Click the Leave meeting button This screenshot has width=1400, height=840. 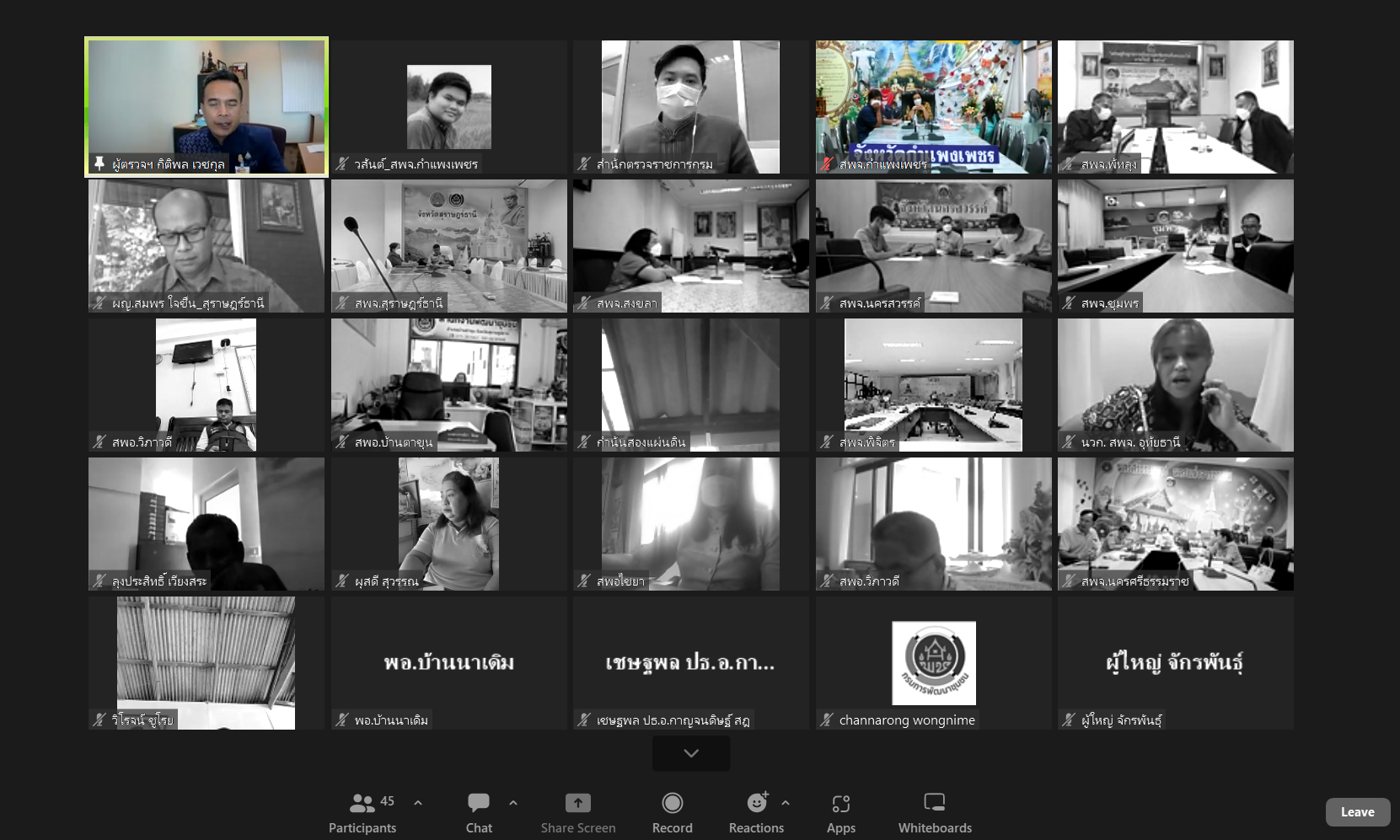coord(1358,812)
